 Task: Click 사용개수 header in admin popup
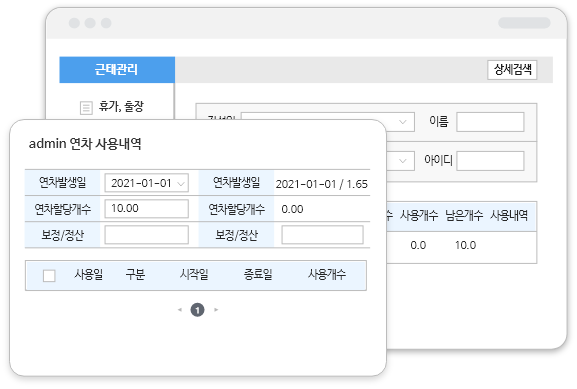[327, 275]
